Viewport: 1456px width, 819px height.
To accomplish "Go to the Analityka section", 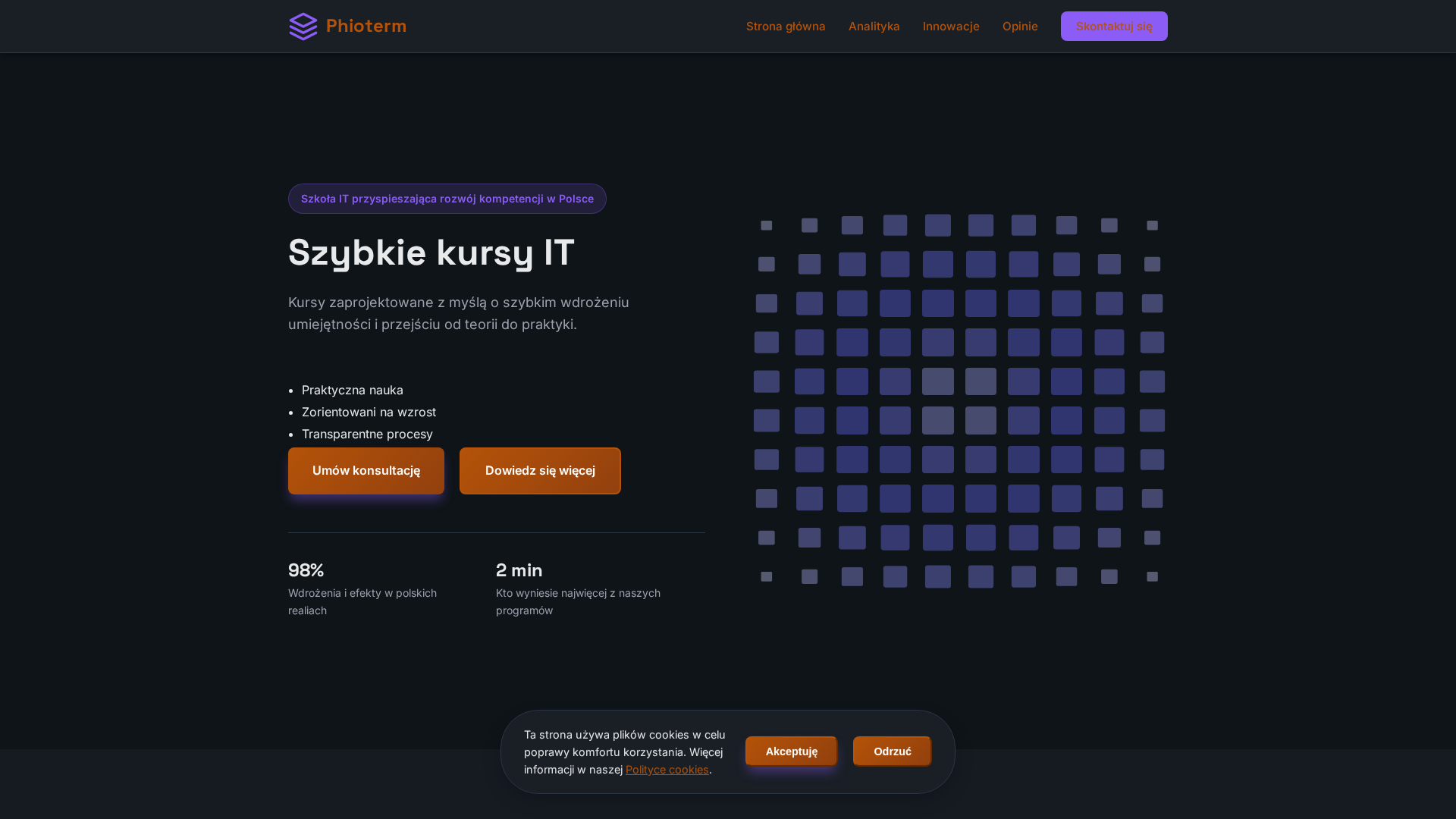I will point(874,26).
